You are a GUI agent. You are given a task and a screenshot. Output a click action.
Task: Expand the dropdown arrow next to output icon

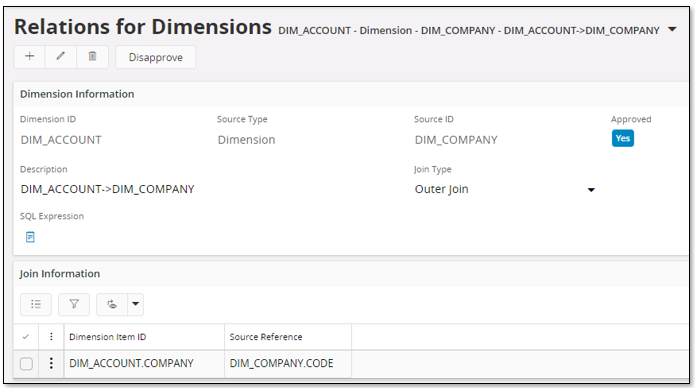[x=136, y=304]
